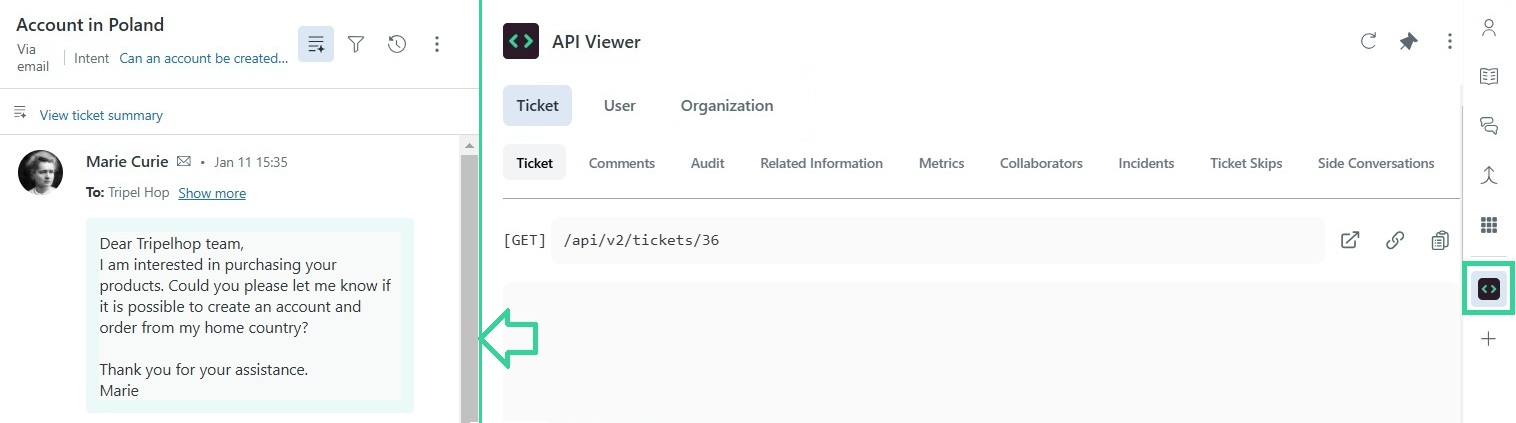Pin the API Viewer app

pyautogui.click(x=1408, y=42)
